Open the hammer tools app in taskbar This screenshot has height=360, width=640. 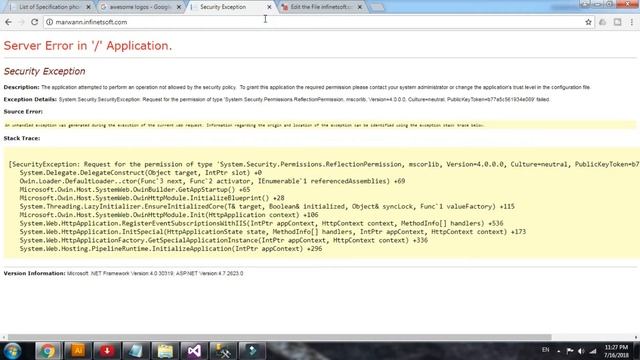point(223,351)
